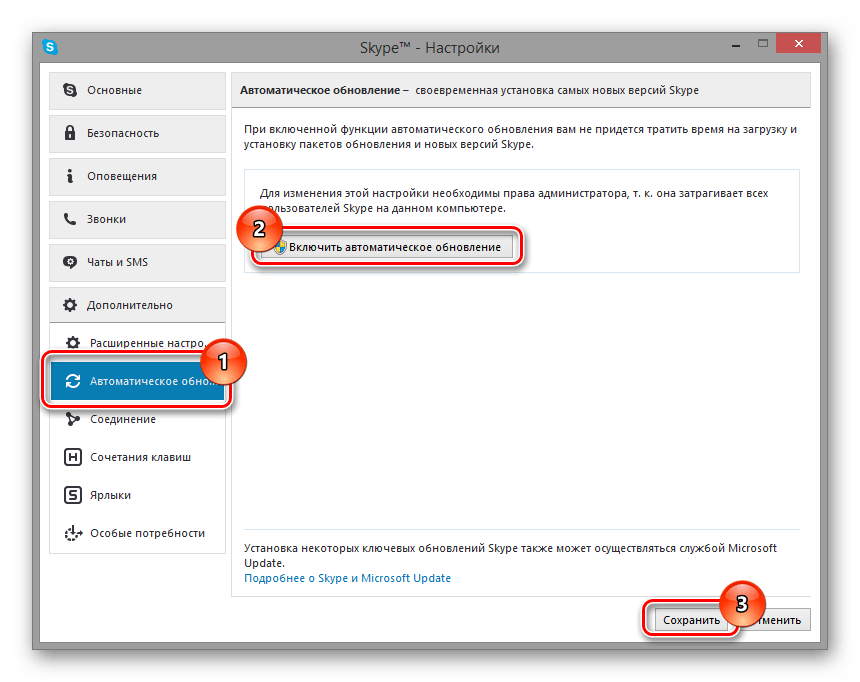Go to the Звонки settings section
Image resolution: width=860 pixels, height=682 pixels.
(x=137, y=219)
